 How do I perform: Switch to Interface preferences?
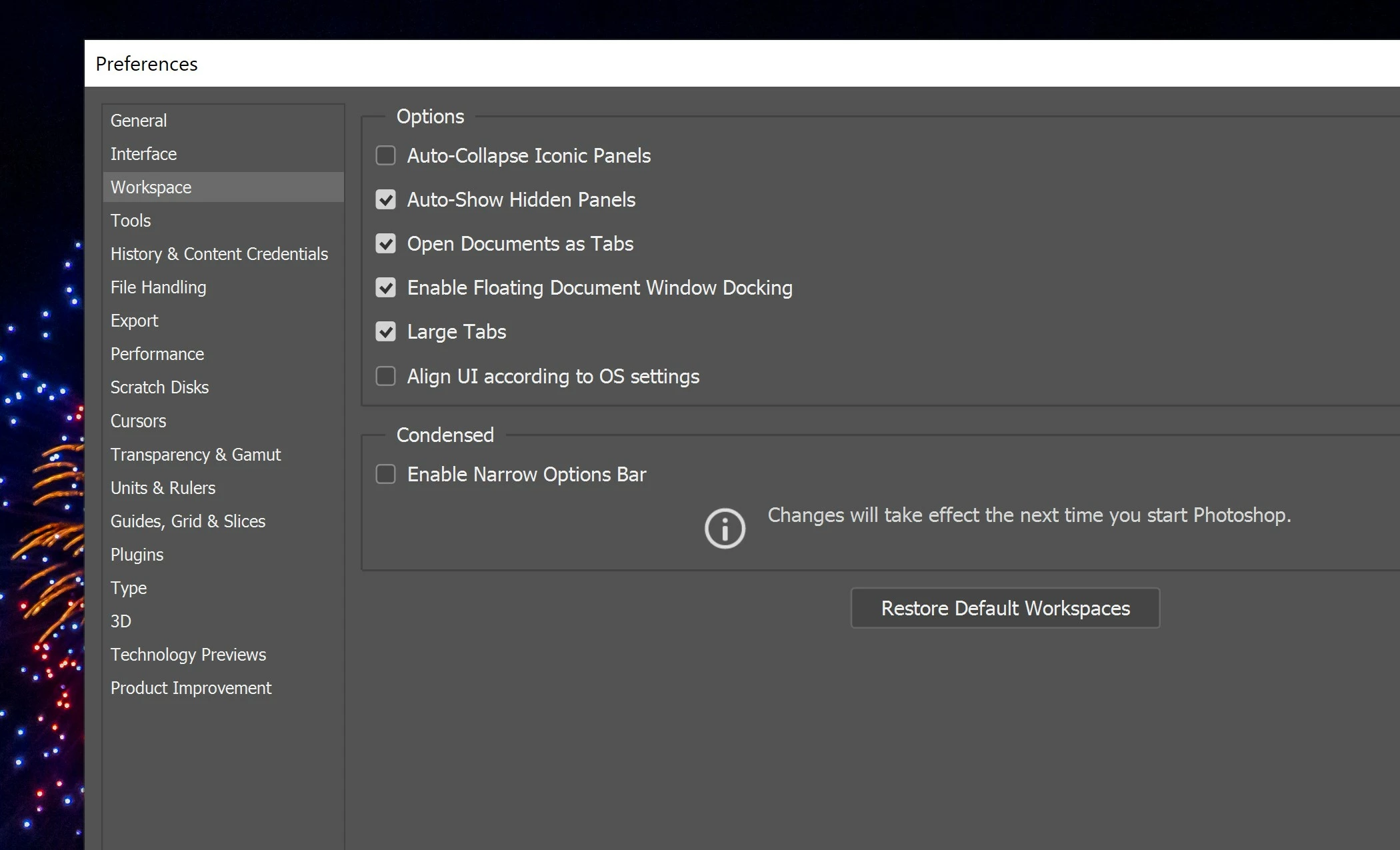pyautogui.click(x=143, y=154)
